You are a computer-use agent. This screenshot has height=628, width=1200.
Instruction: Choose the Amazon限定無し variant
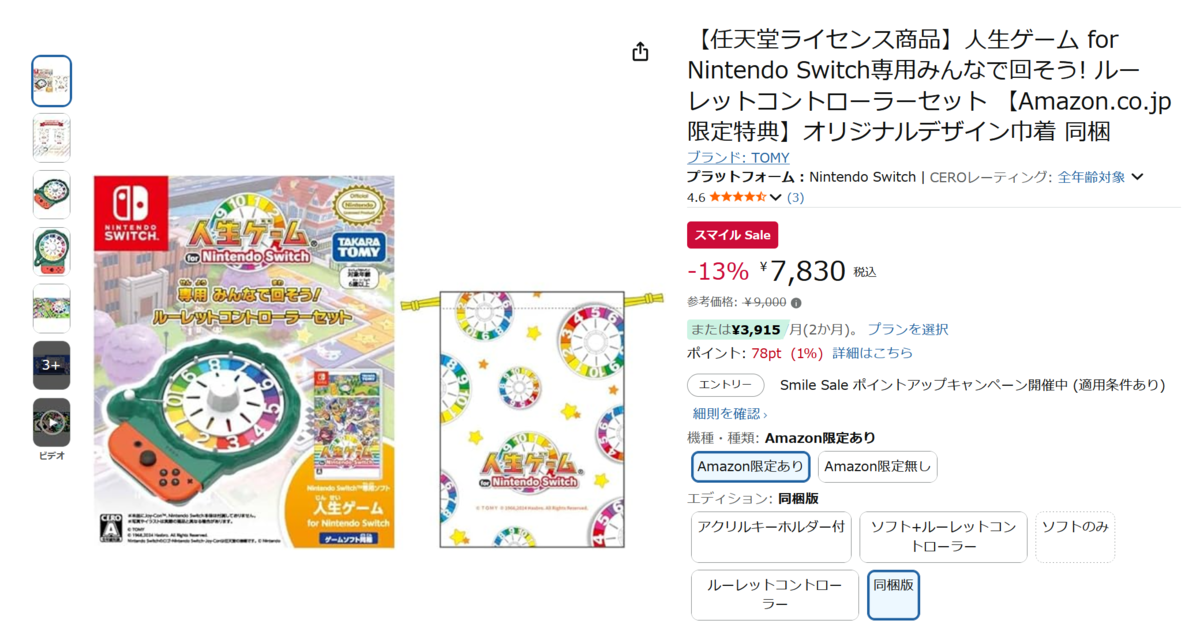tap(877, 467)
